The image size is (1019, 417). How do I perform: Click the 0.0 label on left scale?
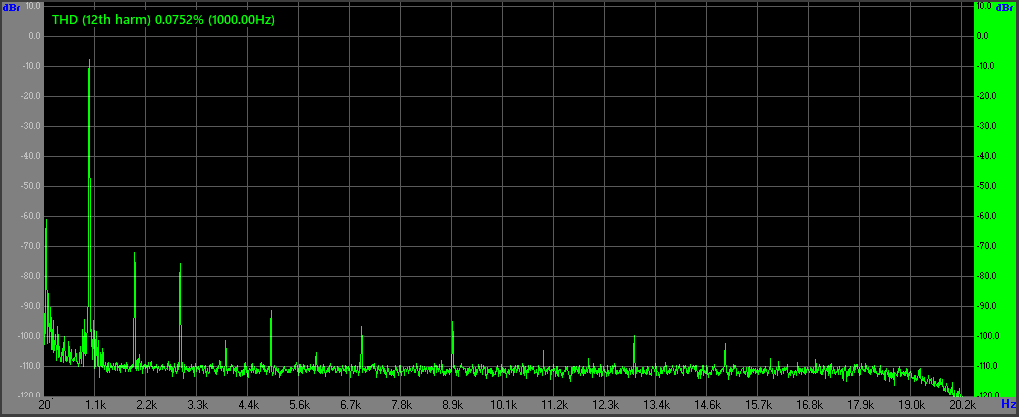click(x=33, y=36)
